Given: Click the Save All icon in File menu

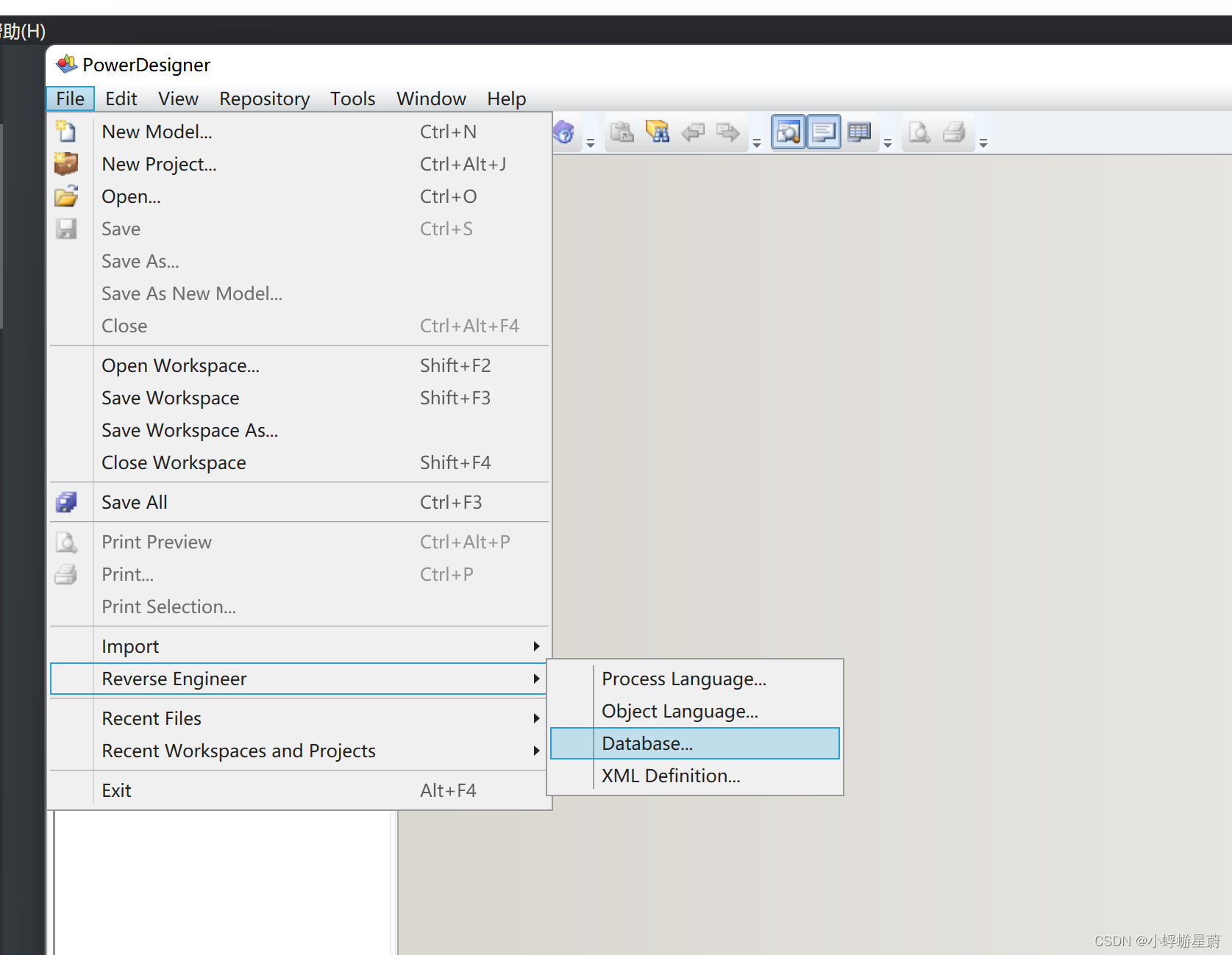Looking at the screenshot, I should pos(67,502).
